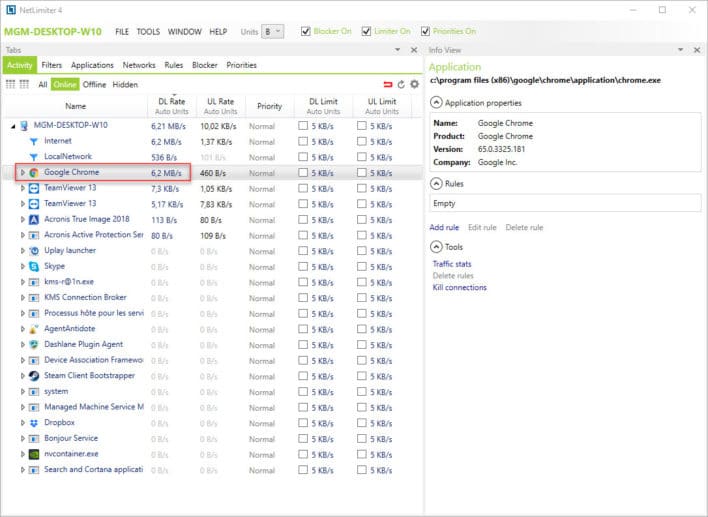Click the Add rule link
Screen dimensions: 708x517
444,227
